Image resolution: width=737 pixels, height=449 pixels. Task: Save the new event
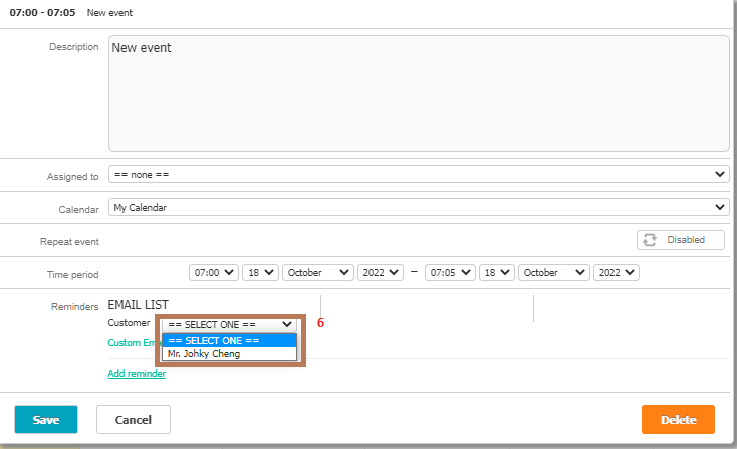coord(45,420)
